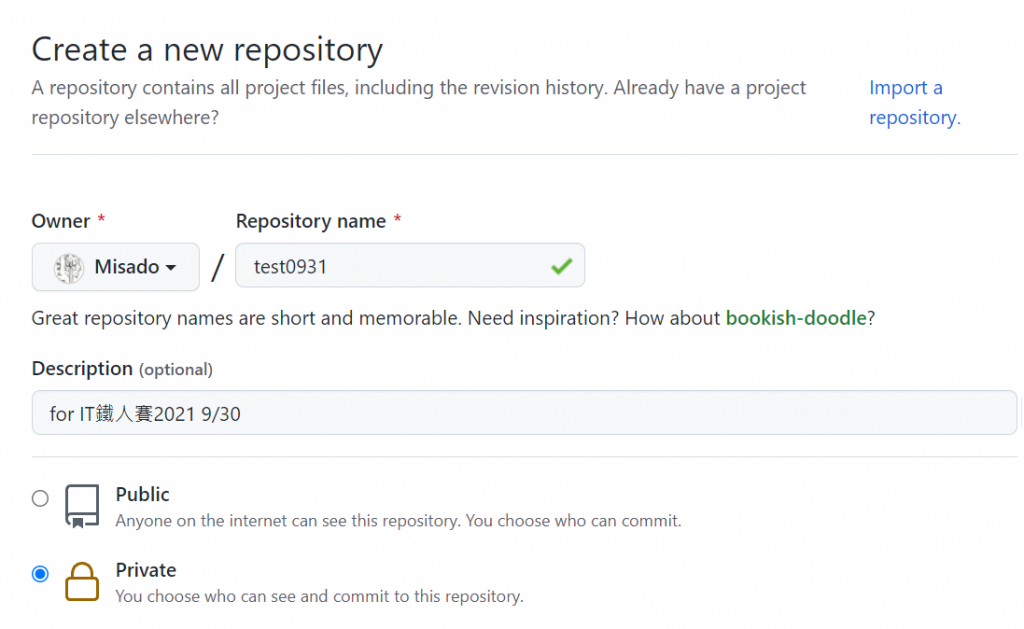The width and height of the screenshot is (1024, 629).
Task: Click the Misado owner avatar icon
Action: 69,267
